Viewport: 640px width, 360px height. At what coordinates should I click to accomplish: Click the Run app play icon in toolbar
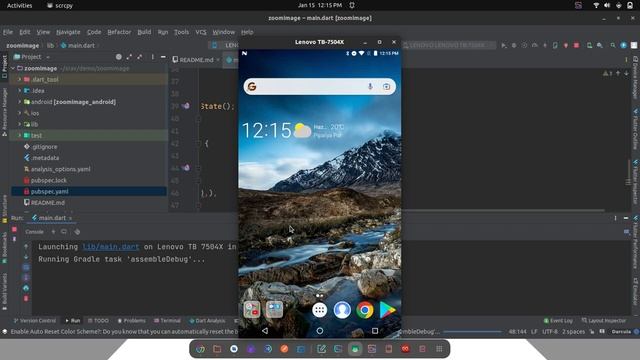(504, 45)
